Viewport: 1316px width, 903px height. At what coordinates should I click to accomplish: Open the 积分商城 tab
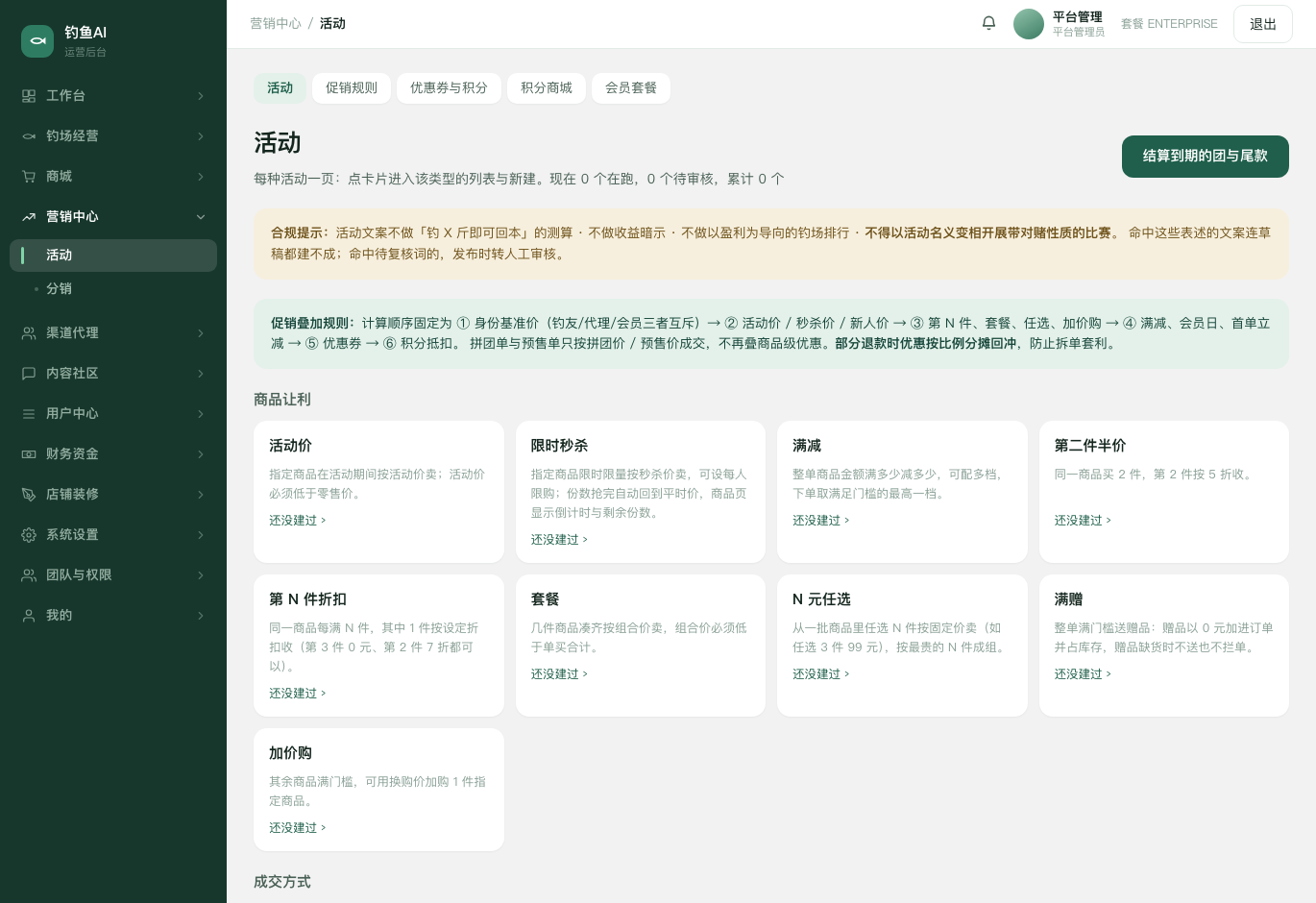[547, 88]
